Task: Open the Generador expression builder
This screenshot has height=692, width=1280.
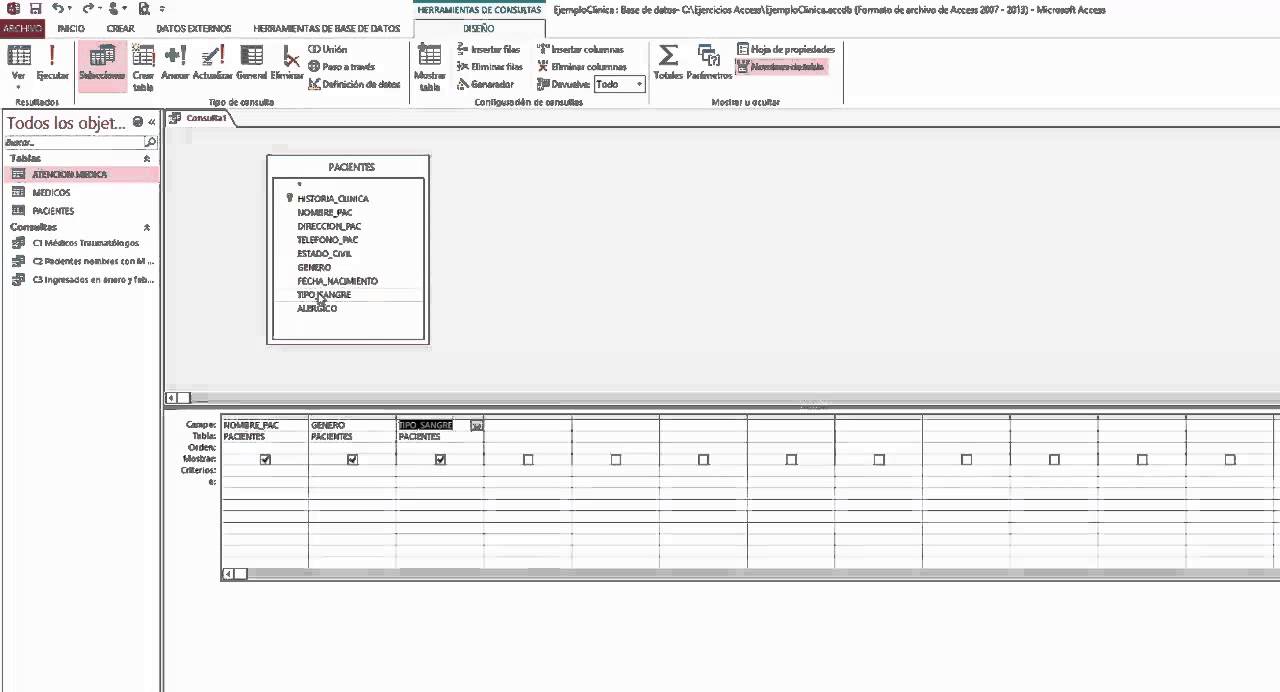Action: [x=485, y=84]
